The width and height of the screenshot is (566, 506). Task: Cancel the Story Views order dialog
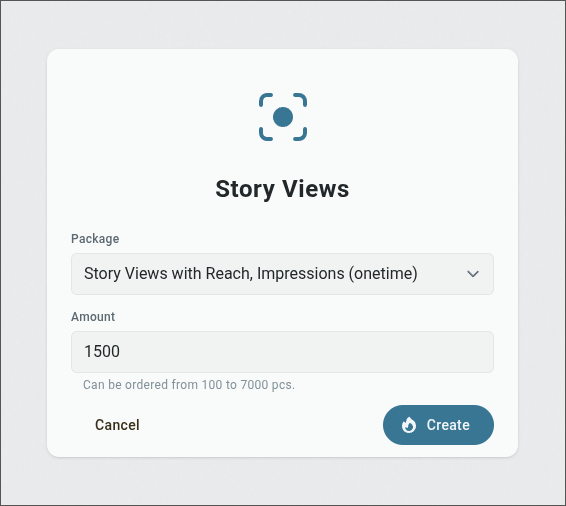[117, 425]
